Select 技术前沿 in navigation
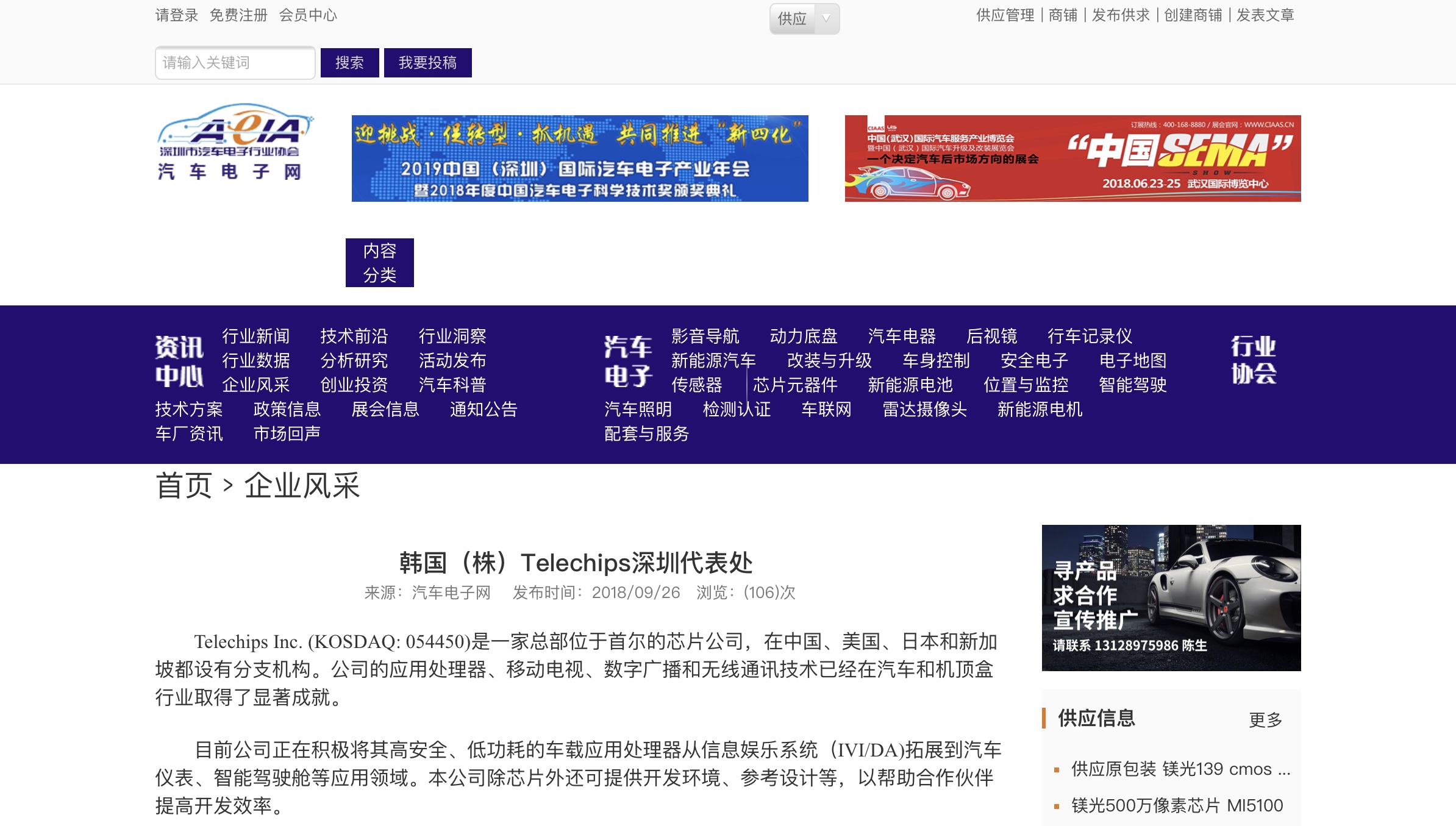 [354, 336]
